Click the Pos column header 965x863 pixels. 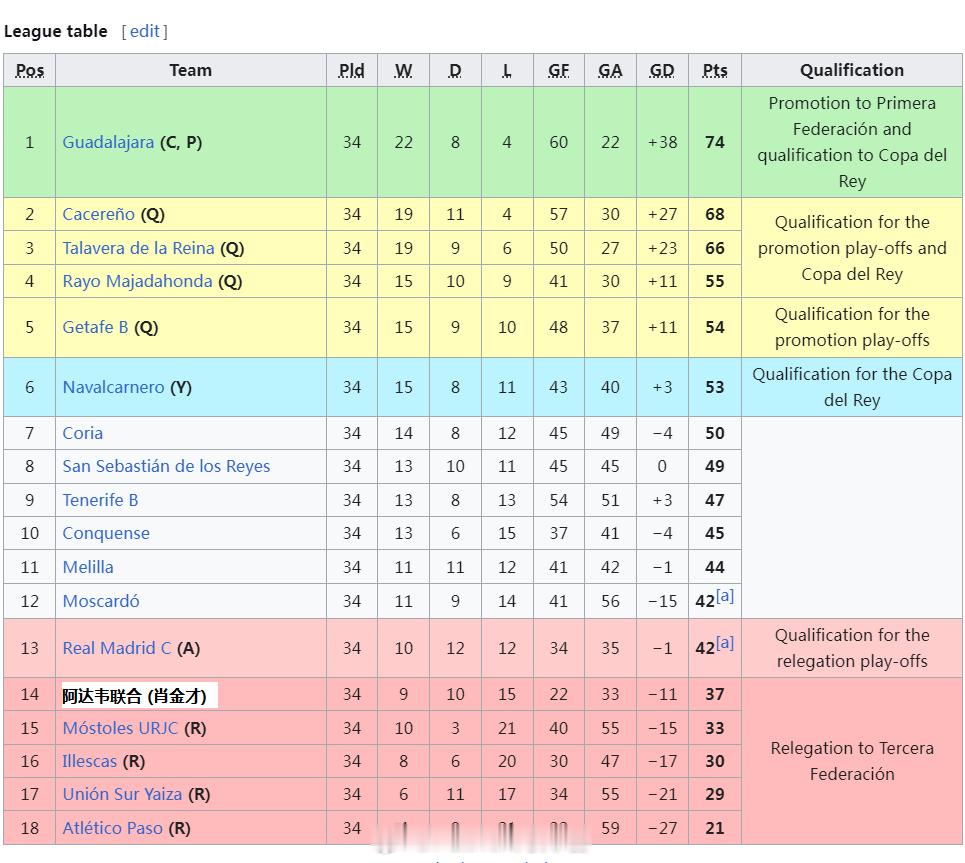tap(30, 70)
